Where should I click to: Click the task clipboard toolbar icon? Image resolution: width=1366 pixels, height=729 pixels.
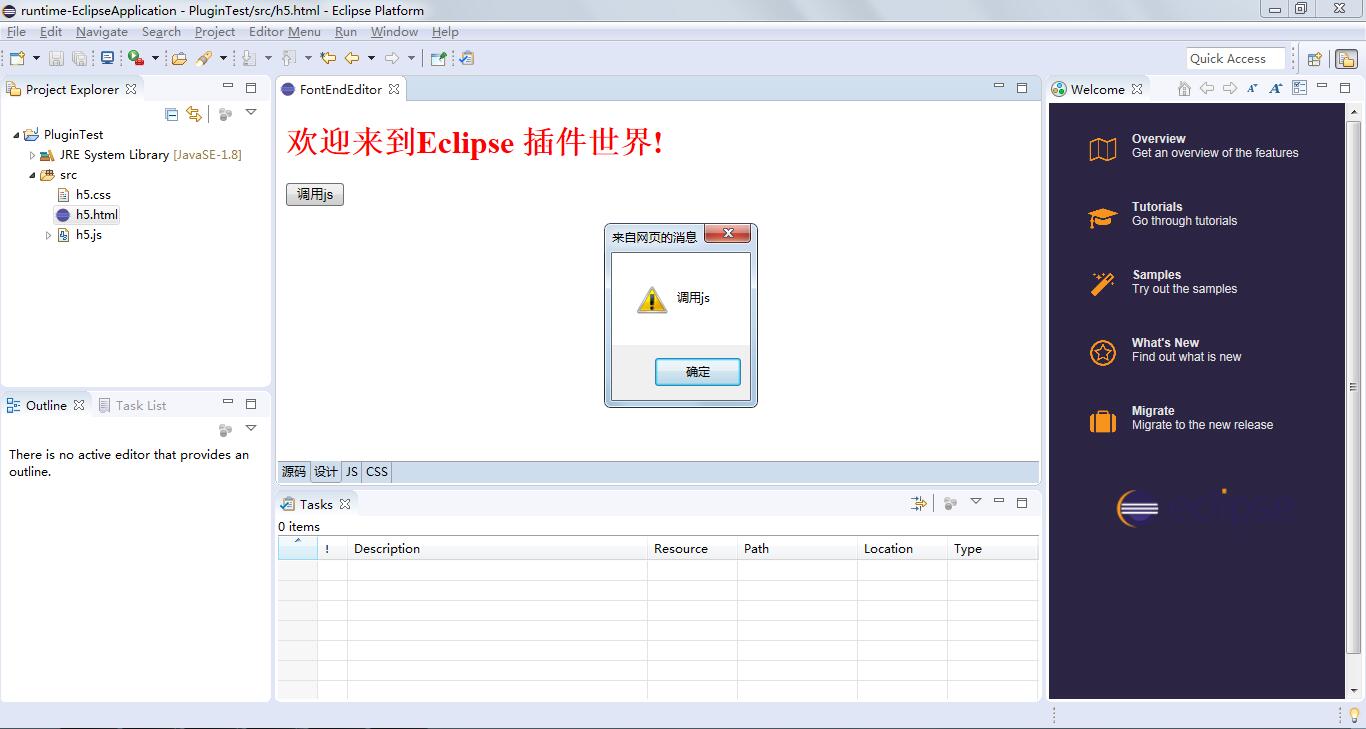click(x=466, y=58)
